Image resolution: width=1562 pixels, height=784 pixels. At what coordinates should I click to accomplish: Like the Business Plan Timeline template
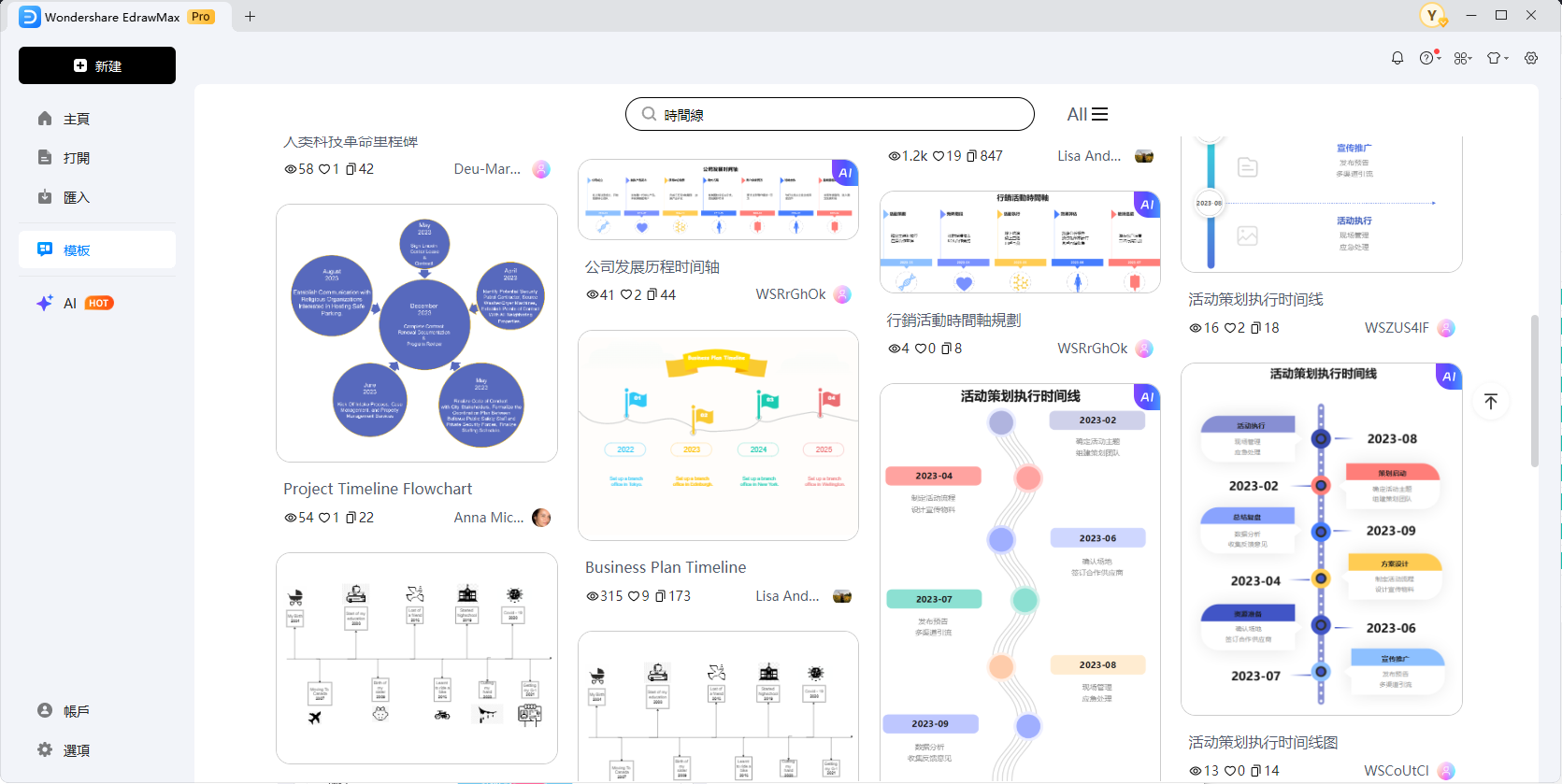tap(634, 596)
